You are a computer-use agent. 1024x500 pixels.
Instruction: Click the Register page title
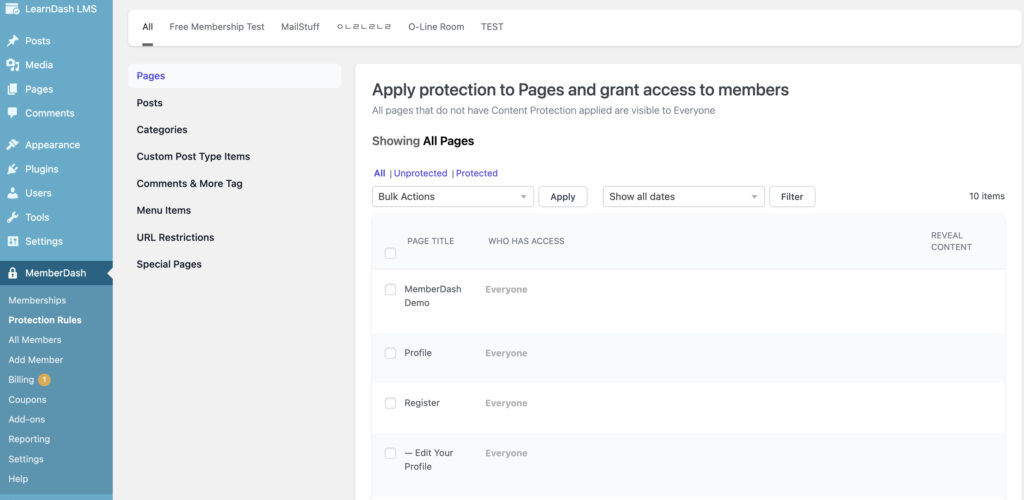tap(422, 403)
